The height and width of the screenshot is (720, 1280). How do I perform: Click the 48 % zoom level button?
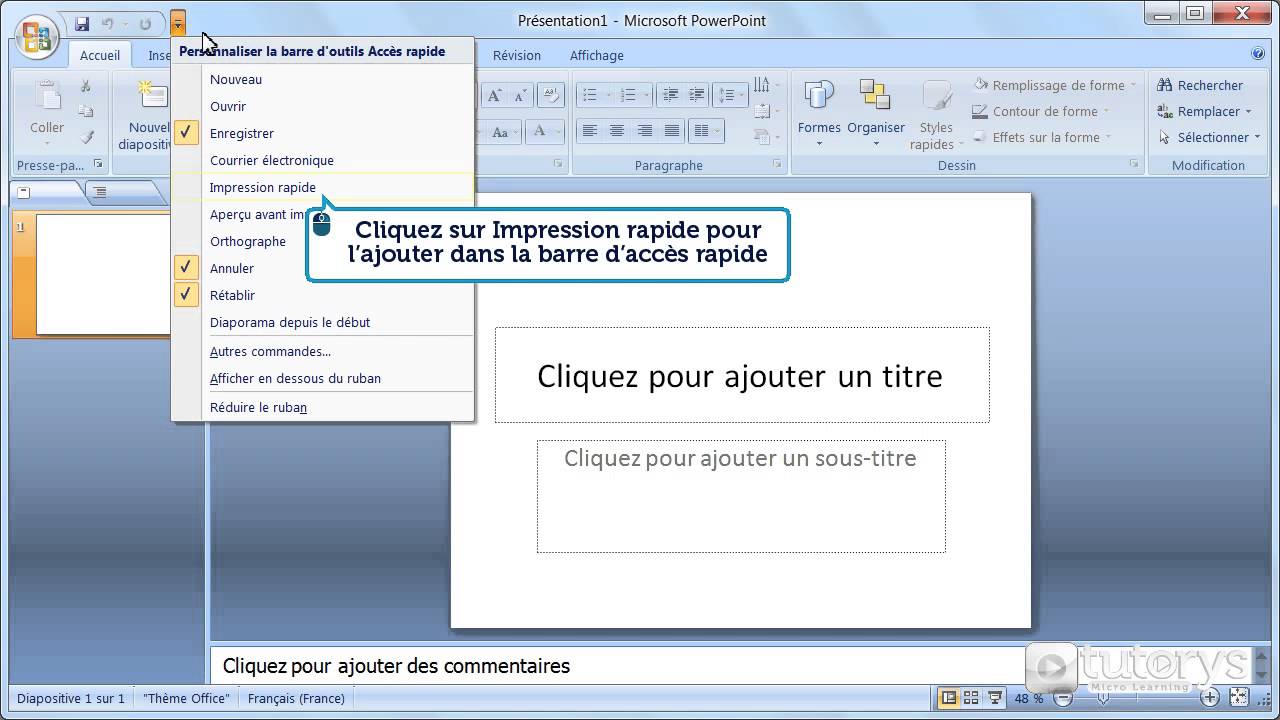1029,698
